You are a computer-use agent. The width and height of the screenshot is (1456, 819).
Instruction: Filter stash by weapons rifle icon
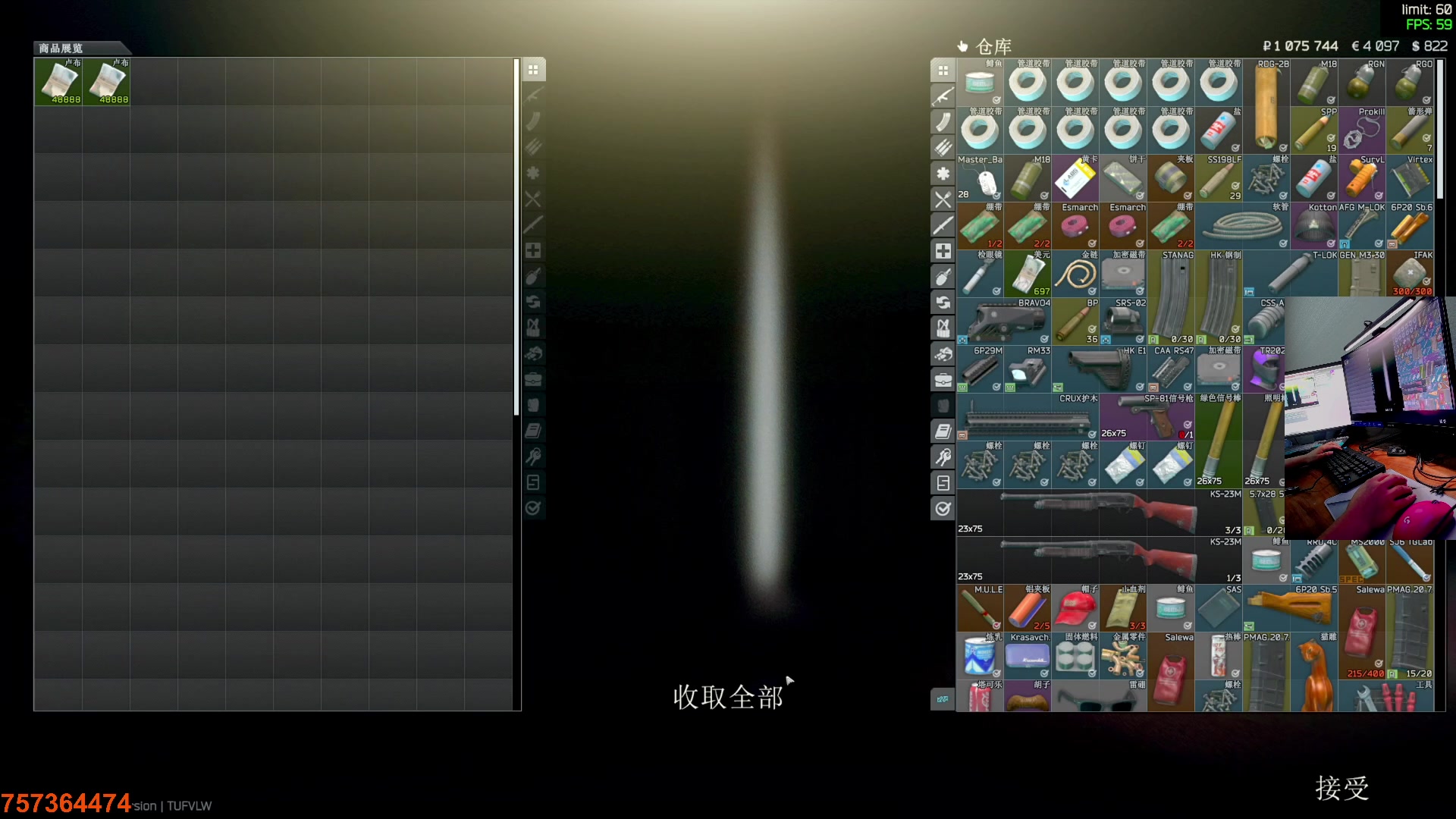943,96
